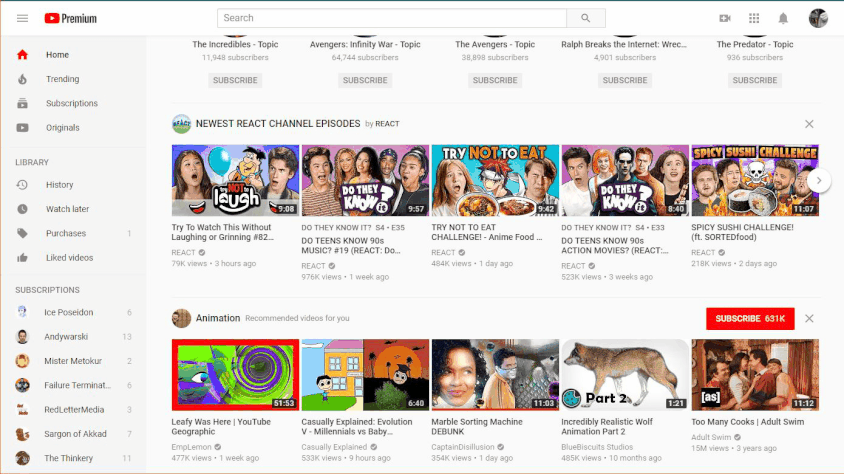Open the account avatar menu
The image size is (844, 474).
pyautogui.click(x=818, y=18)
